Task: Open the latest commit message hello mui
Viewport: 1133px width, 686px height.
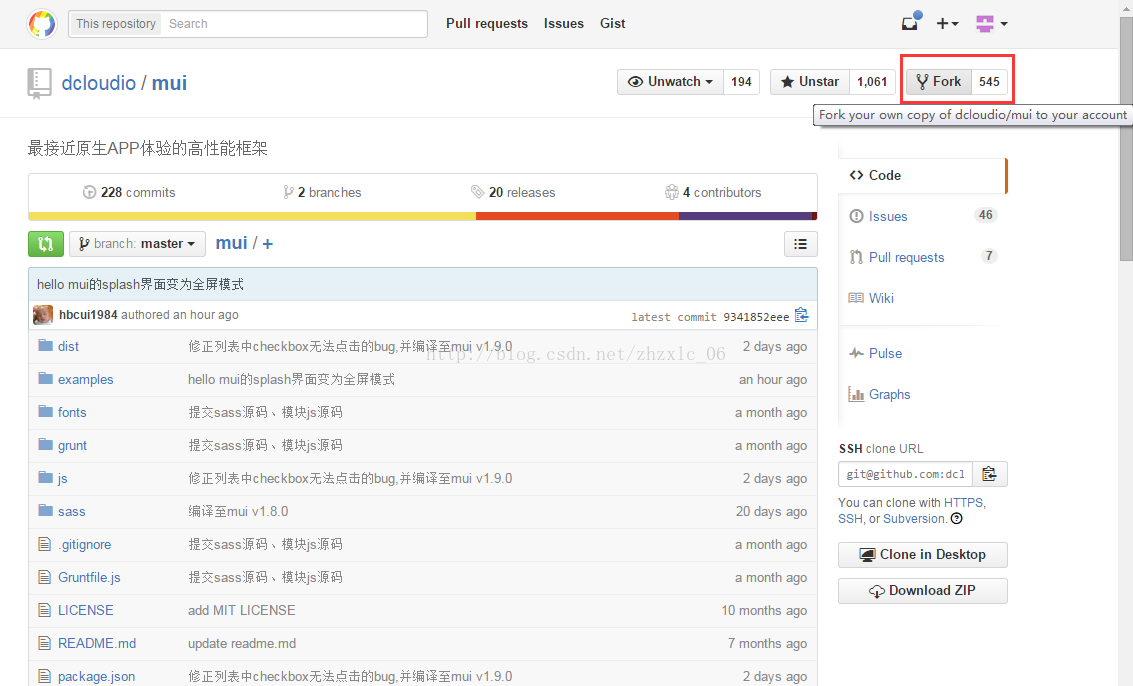Action: tap(140, 284)
